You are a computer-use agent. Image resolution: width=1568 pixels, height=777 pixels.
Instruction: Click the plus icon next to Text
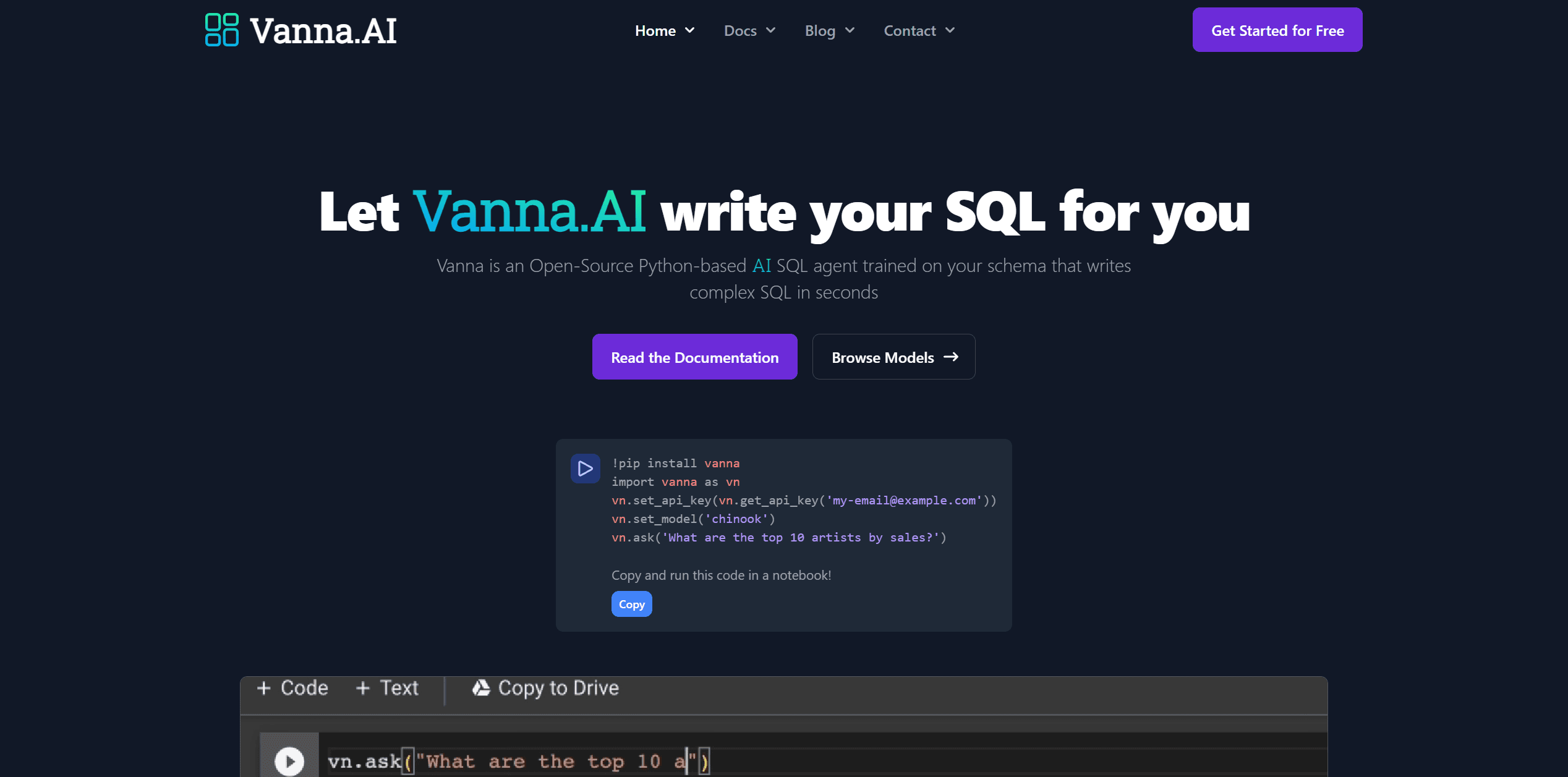(363, 688)
